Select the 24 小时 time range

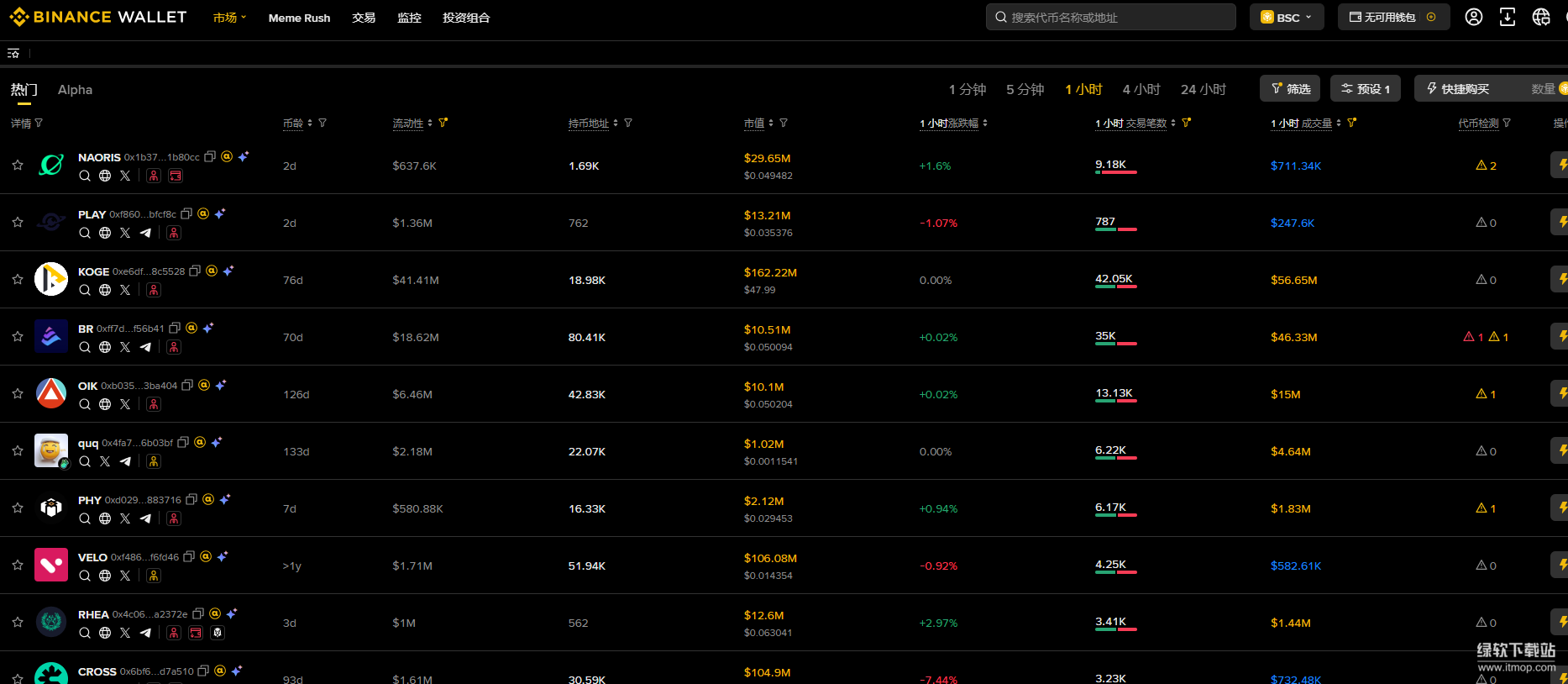tap(1204, 89)
